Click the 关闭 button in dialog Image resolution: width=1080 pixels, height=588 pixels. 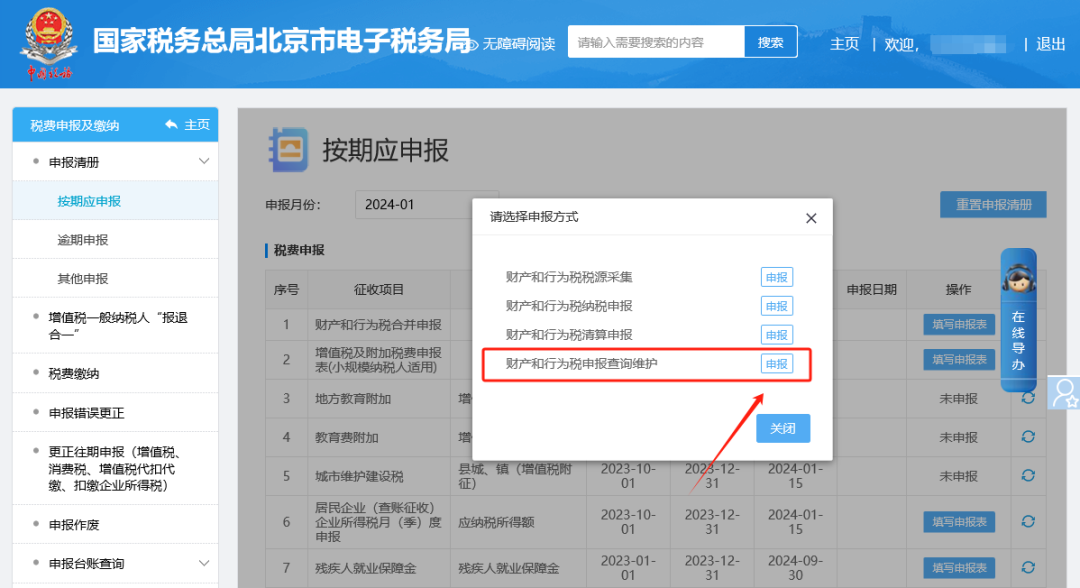(x=783, y=428)
